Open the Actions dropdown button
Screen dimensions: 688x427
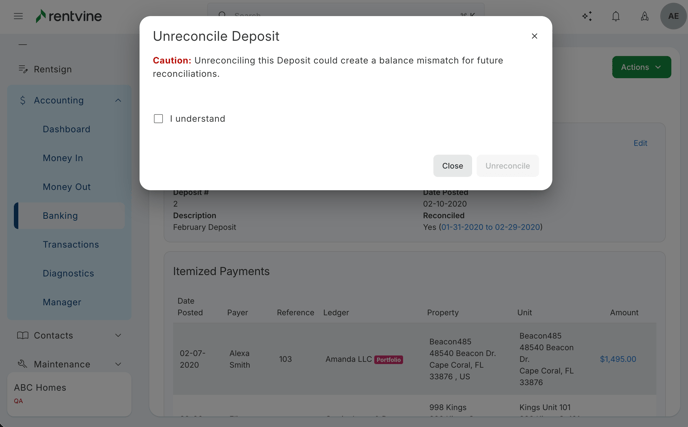(x=641, y=67)
